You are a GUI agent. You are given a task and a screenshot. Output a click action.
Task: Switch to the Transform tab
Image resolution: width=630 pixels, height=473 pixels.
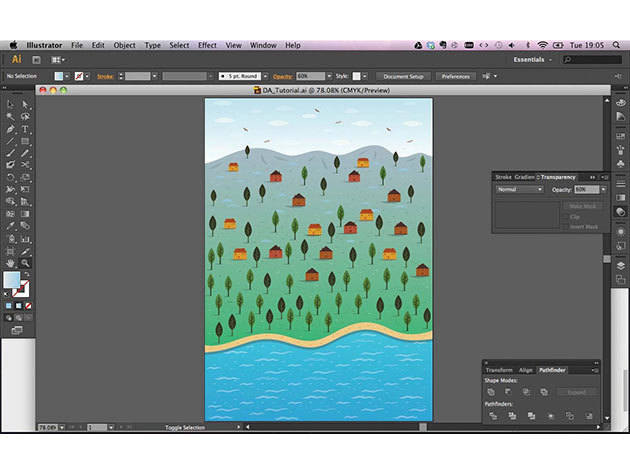pos(499,370)
